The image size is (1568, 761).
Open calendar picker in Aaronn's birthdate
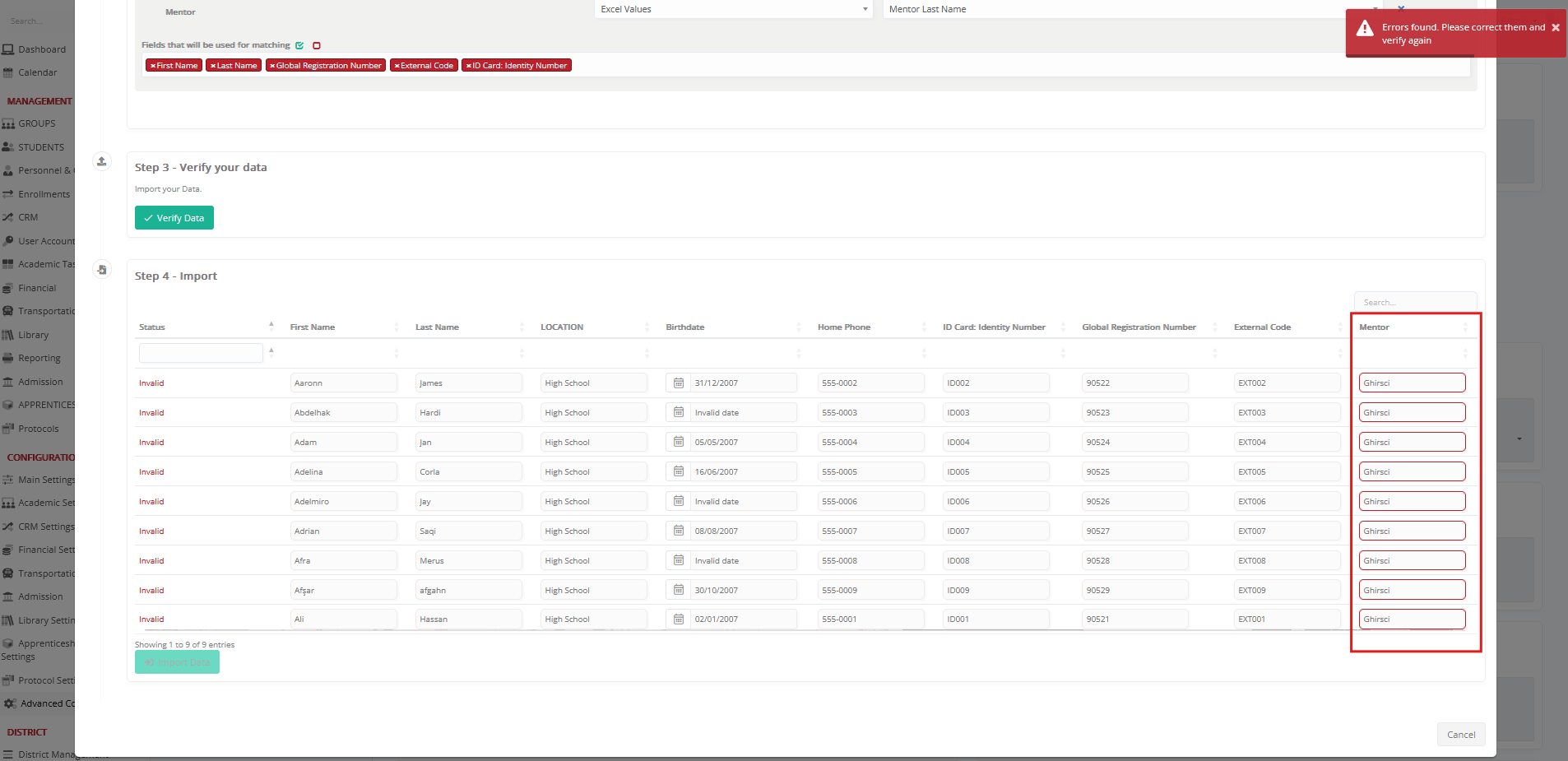click(679, 383)
